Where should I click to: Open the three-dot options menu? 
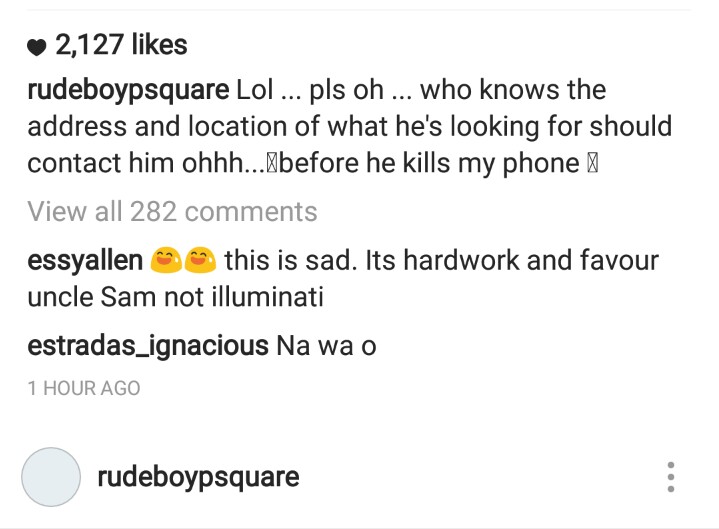point(671,477)
